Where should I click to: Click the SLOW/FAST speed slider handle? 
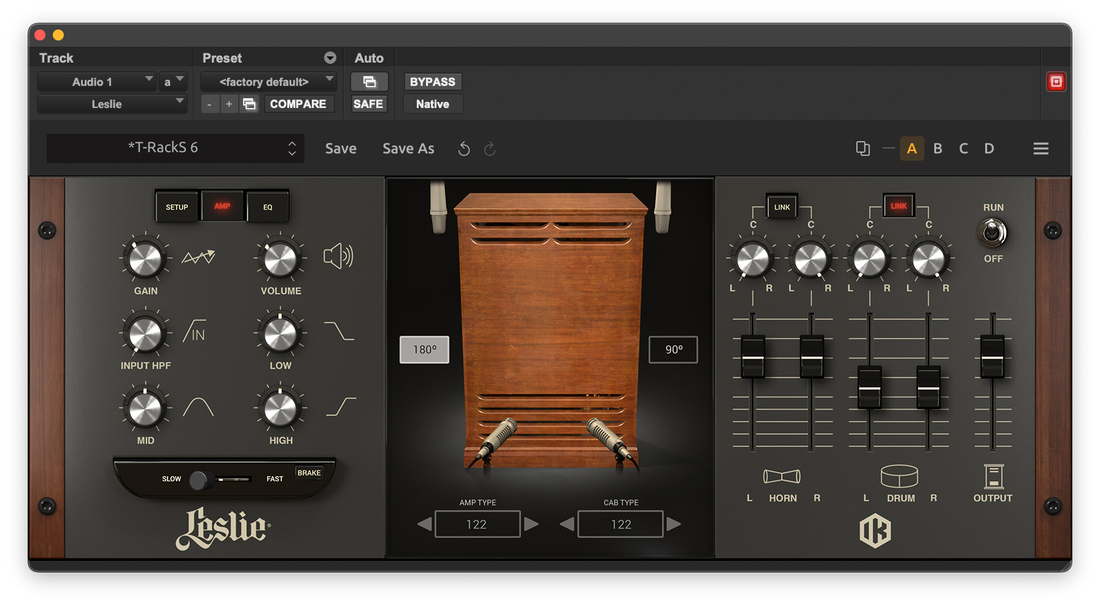point(199,480)
